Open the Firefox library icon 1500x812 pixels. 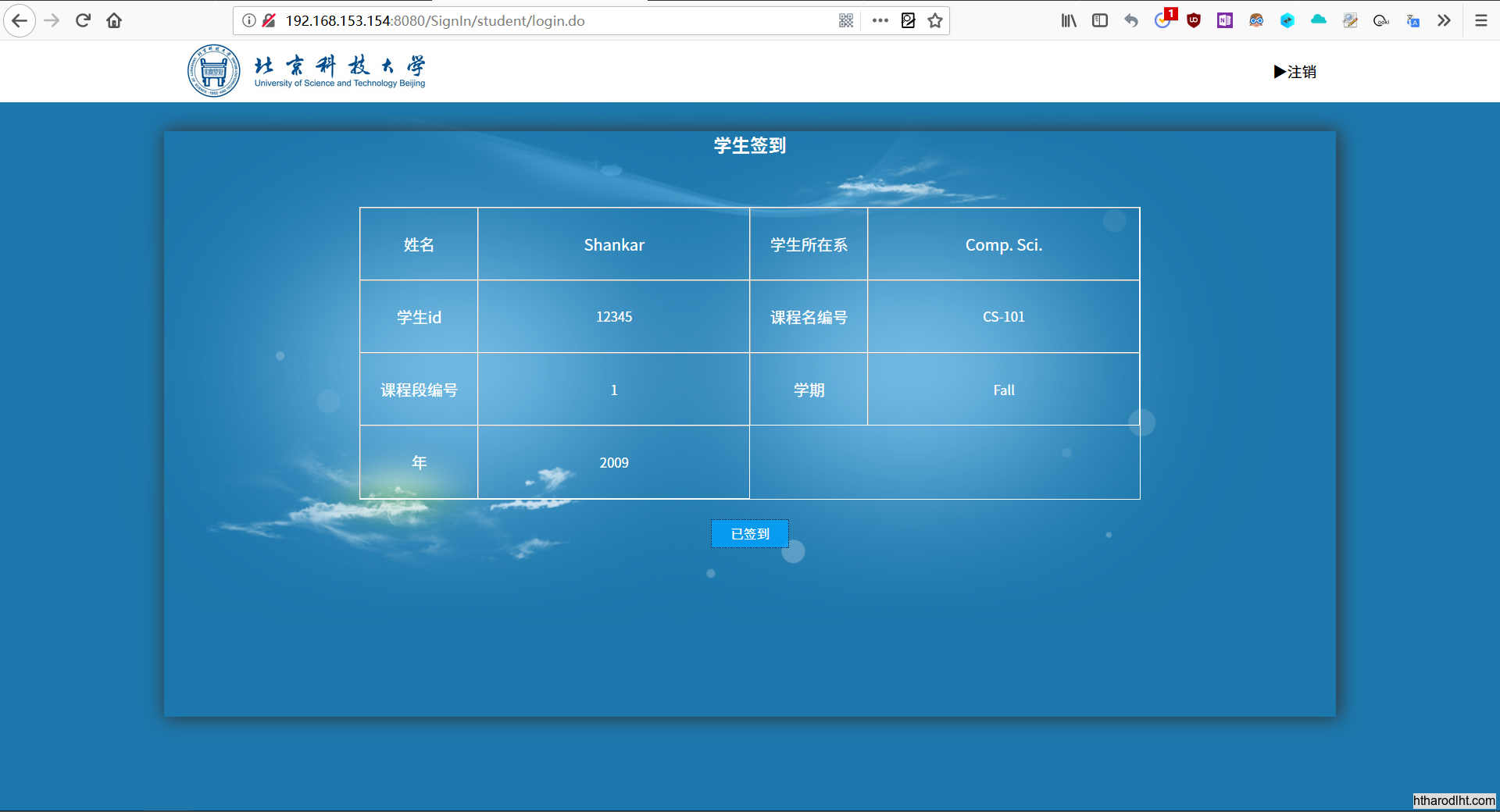pyautogui.click(x=1069, y=21)
